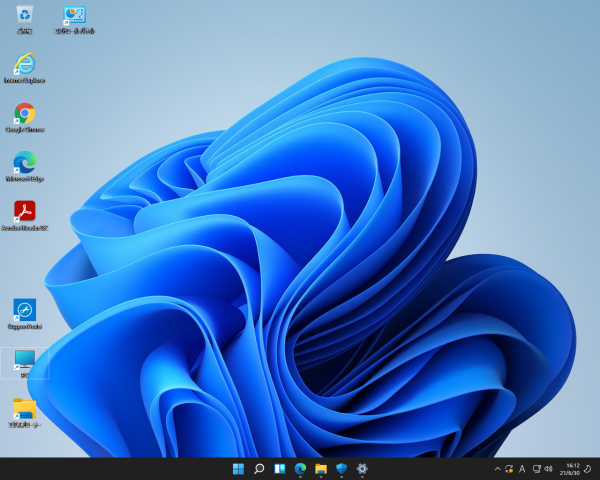Switch to Microsoft Edge in taskbar

pos(300,469)
